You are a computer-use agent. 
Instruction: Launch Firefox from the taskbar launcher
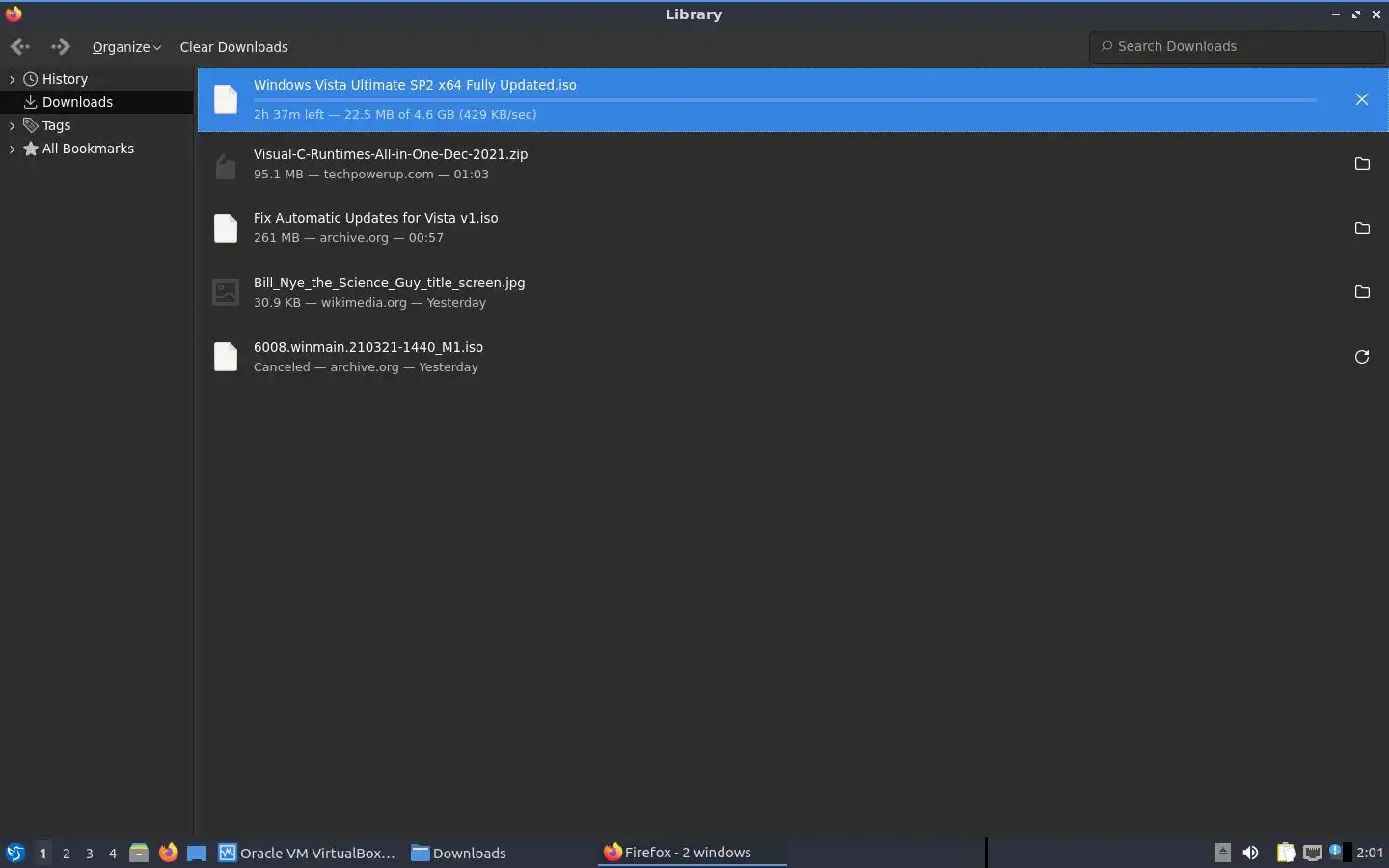click(x=168, y=853)
